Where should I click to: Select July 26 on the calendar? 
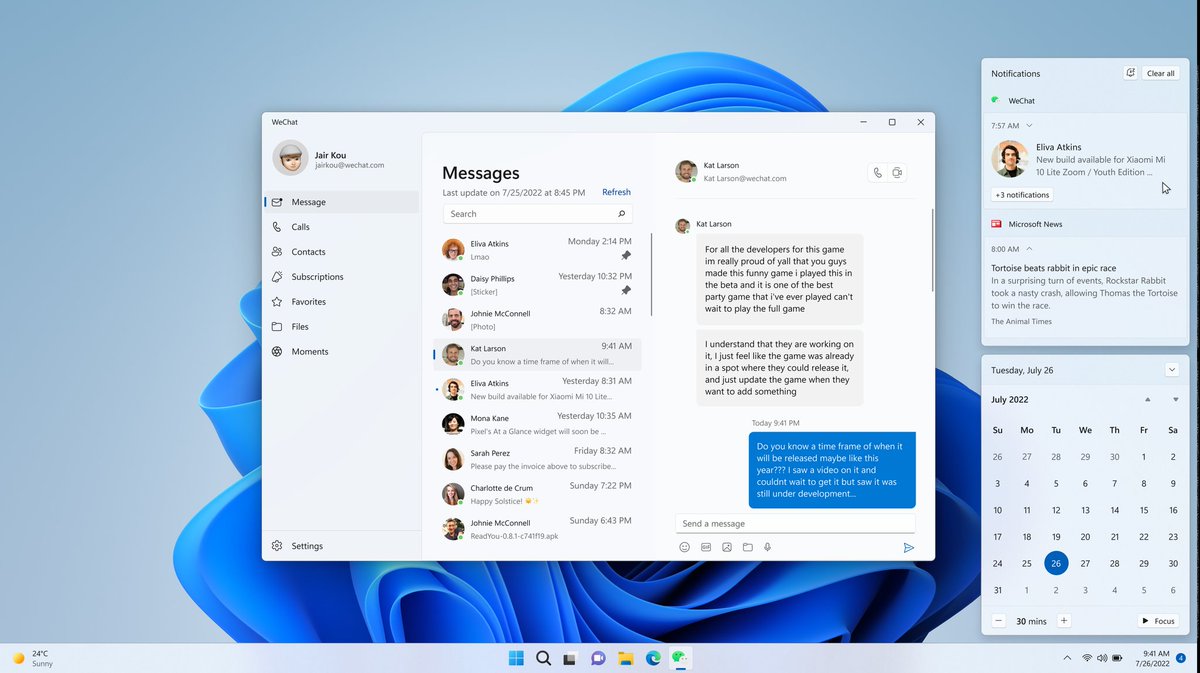click(x=1056, y=563)
